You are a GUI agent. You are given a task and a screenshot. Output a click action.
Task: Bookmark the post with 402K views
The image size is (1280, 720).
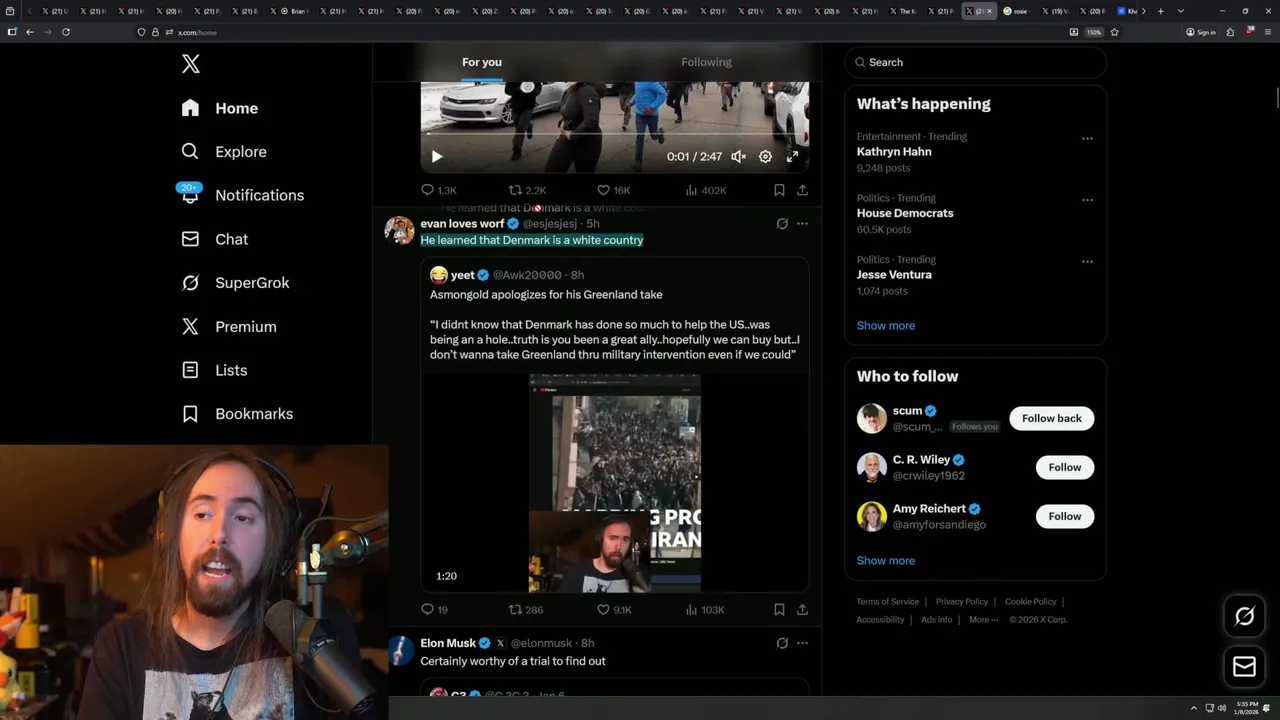pyautogui.click(x=779, y=190)
